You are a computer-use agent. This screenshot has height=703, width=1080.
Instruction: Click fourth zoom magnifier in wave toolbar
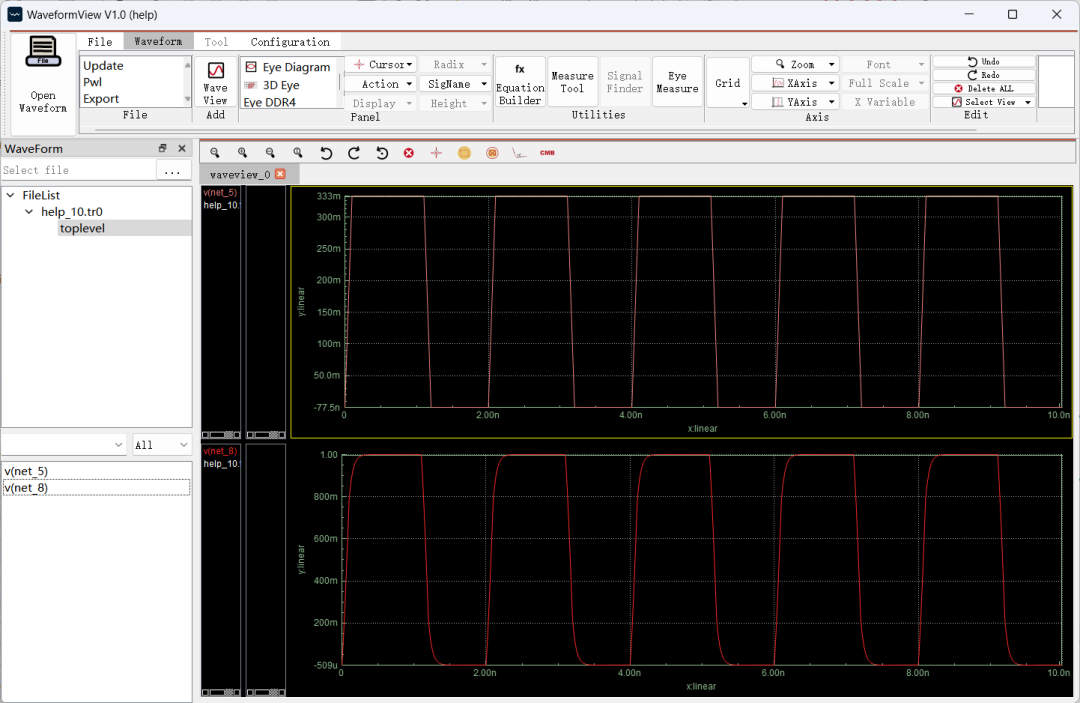click(x=298, y=153)
